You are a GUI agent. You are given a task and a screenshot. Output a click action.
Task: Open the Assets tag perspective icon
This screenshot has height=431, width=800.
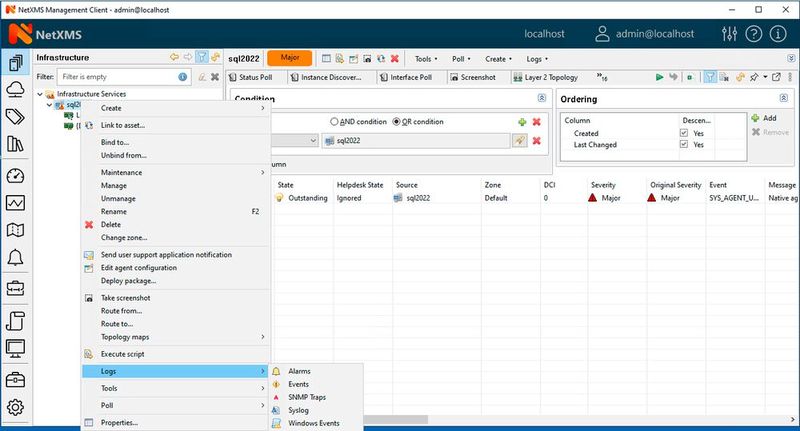tap(15, 117)
